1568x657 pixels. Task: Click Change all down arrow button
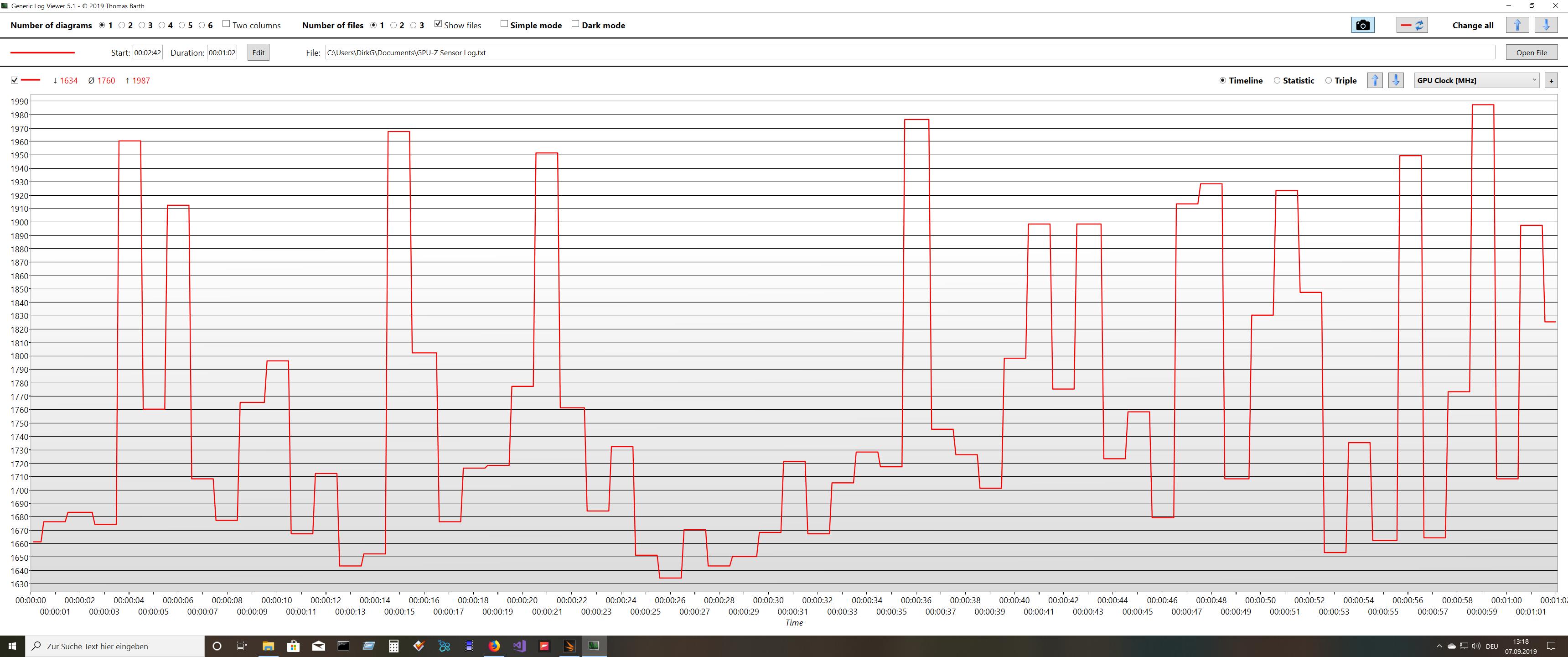point(1546,25)
